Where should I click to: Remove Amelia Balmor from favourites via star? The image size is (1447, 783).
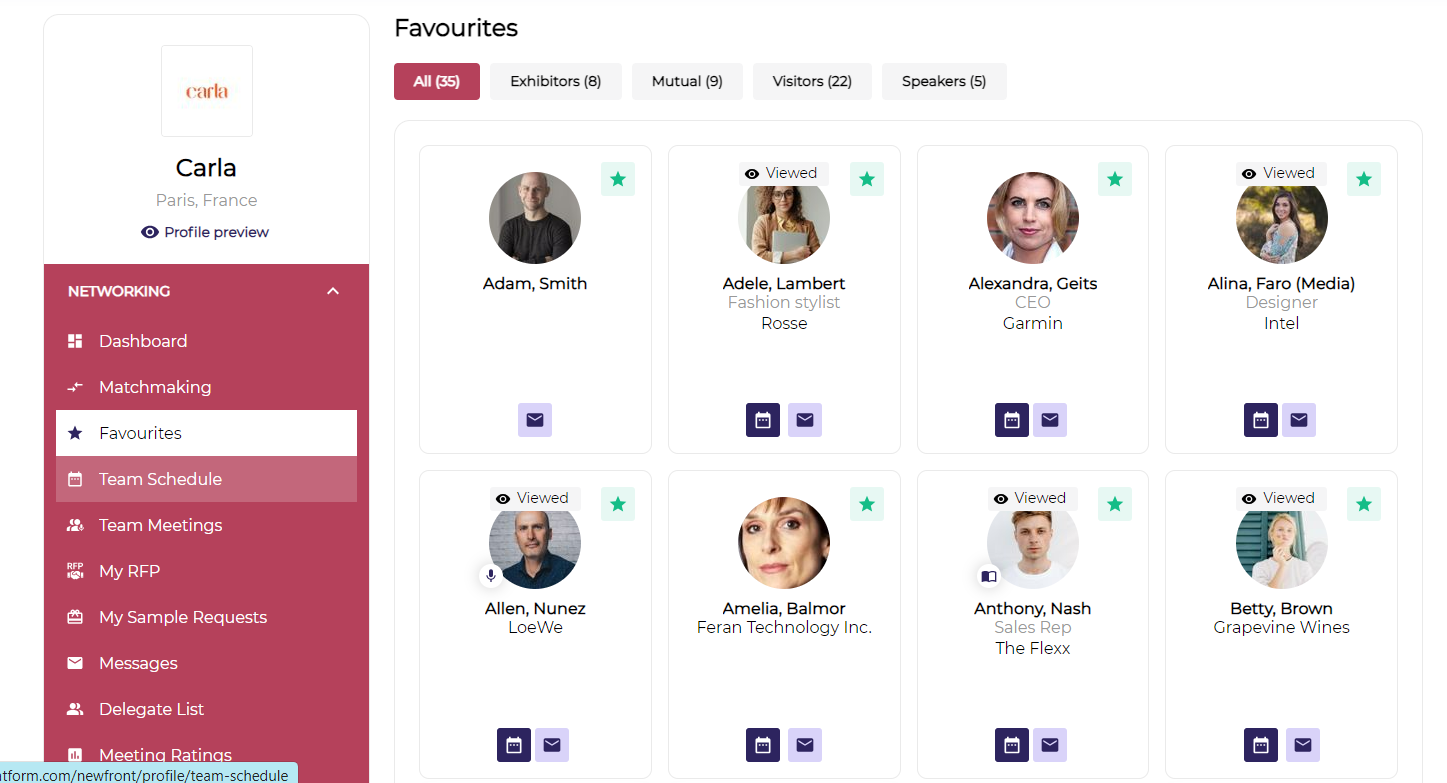(867, 504)
